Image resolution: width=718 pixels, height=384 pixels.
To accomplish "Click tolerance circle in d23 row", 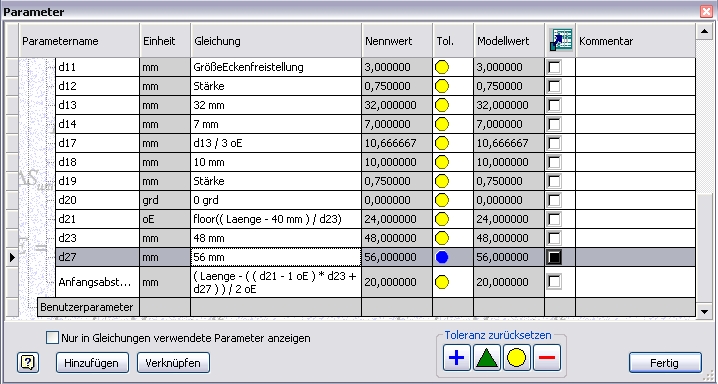I will 442,238.
